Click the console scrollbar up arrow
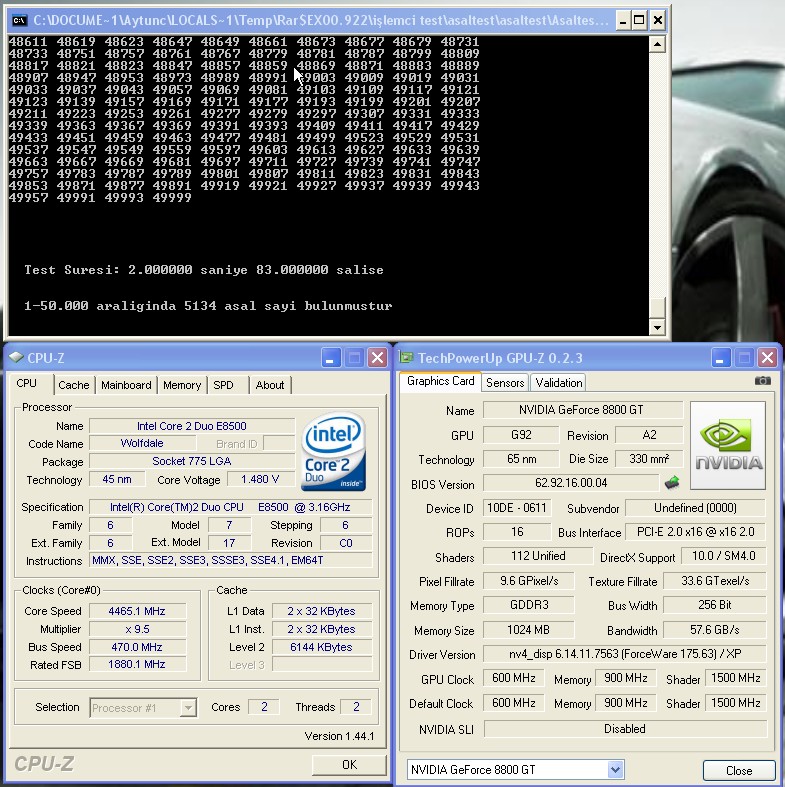 [657, 45]
